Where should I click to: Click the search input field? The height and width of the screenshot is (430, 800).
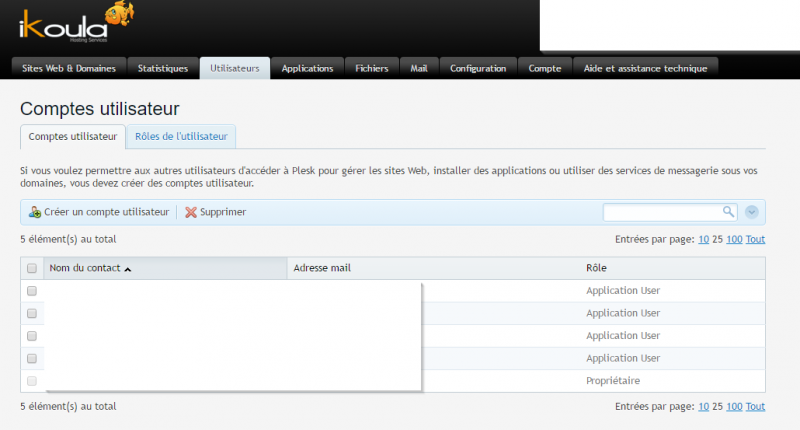coord(662,211)
